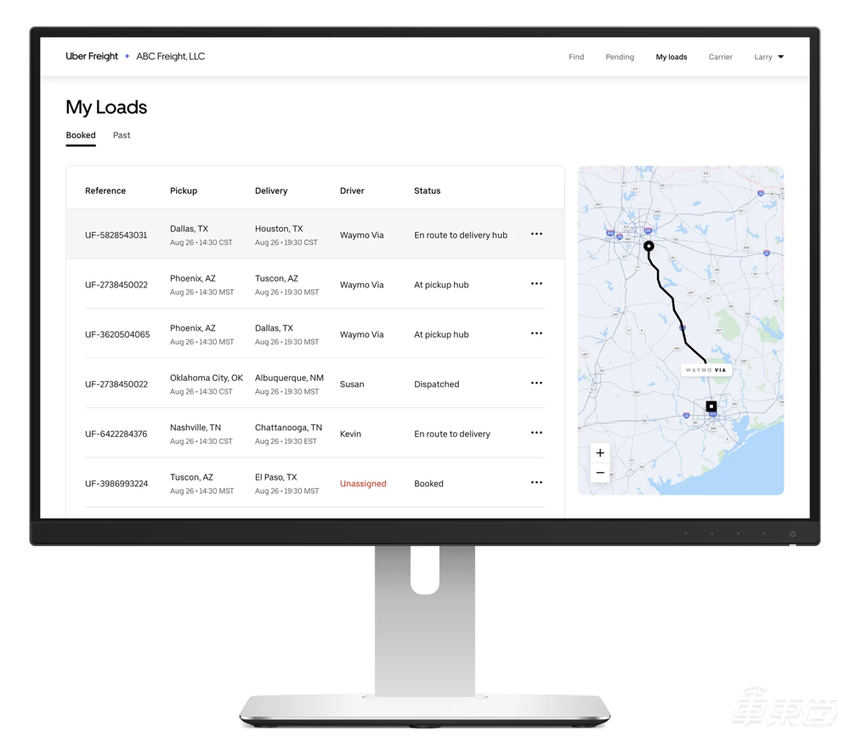Open the Carrier navigation link
The height and width of the screenshot is (739, 850).
pos(720,57)
